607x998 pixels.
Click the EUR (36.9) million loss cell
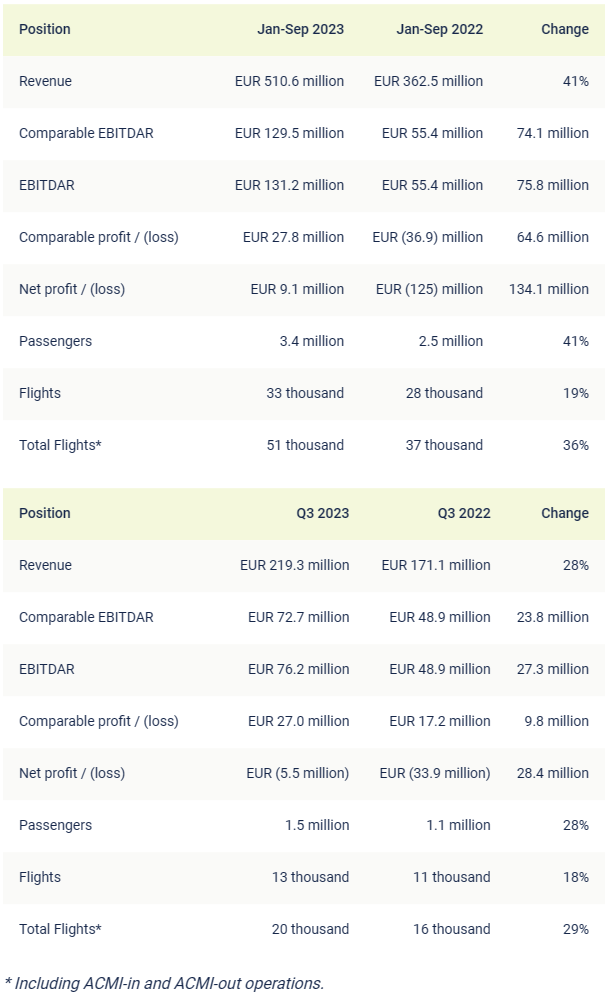[x=427, y=237]
